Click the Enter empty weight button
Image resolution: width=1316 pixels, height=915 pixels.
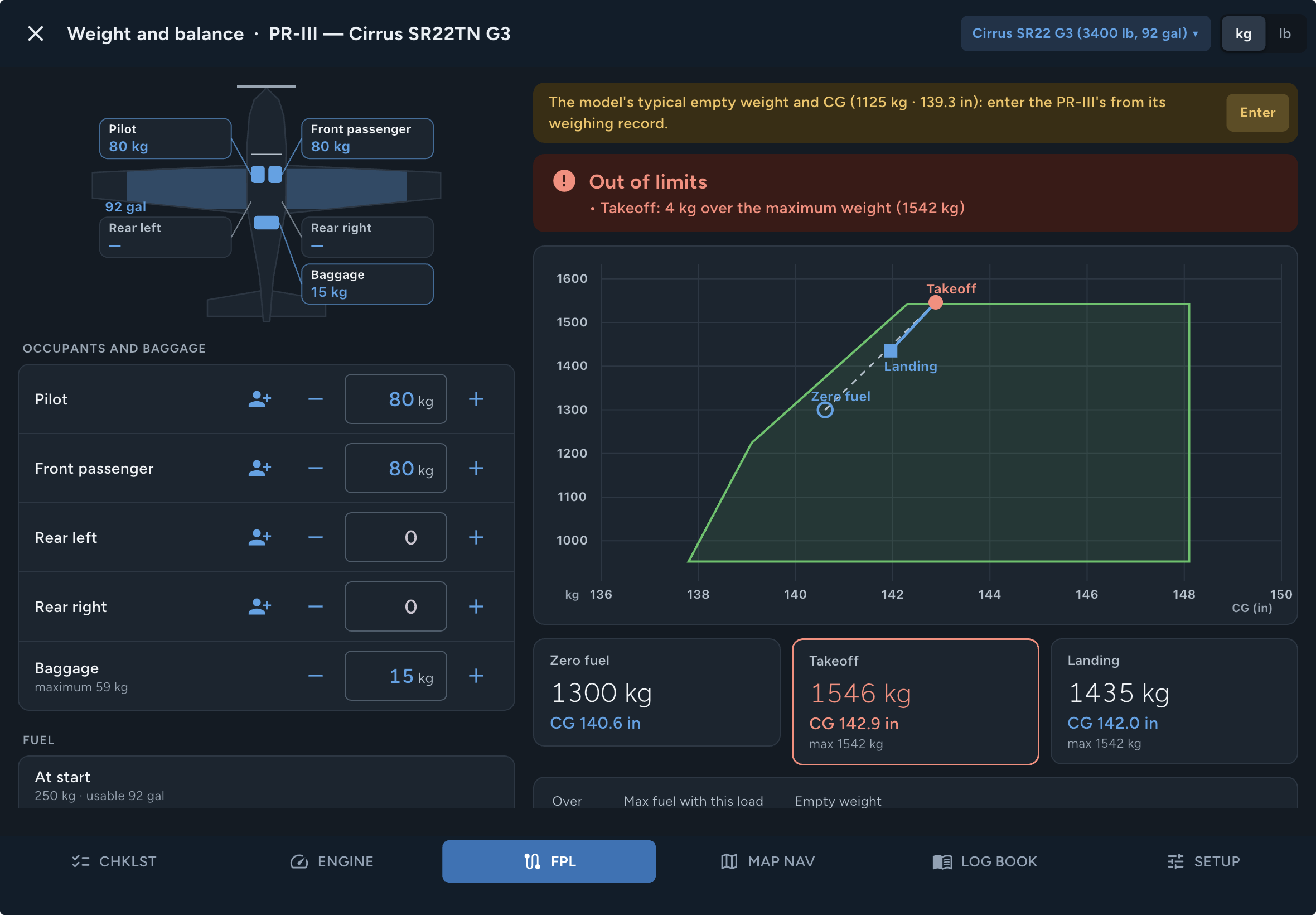pyautogui.click(x=1257, y=112)
